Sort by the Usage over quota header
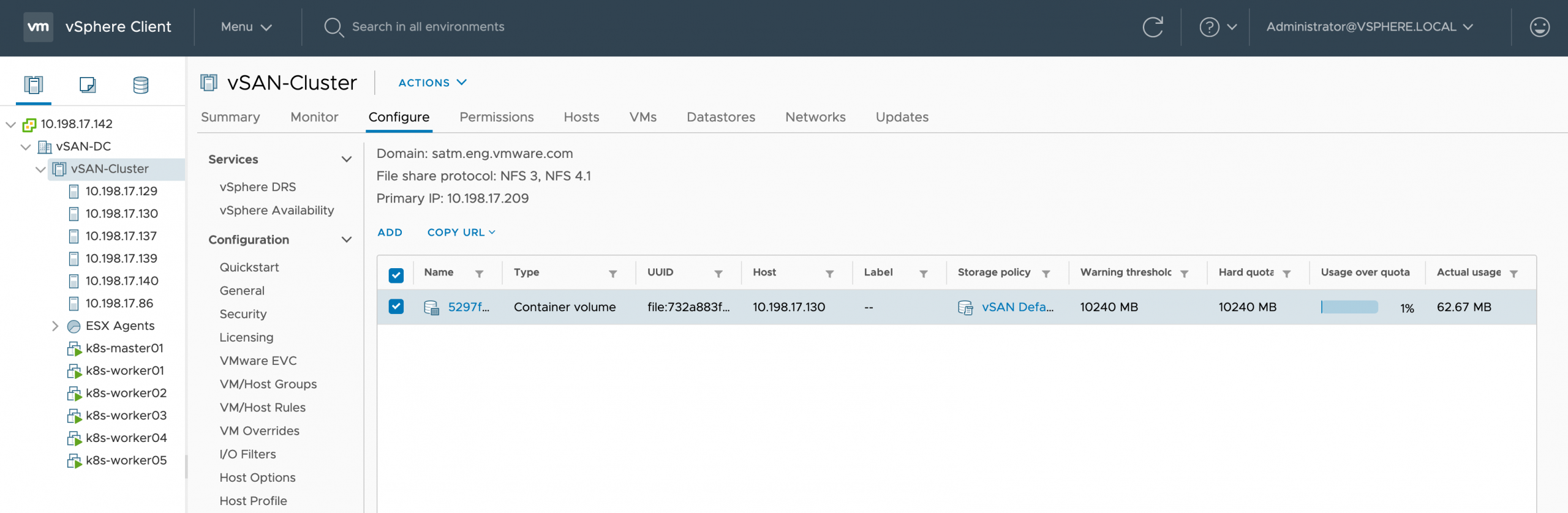The width and height of the screenshot is (1568, 513). click(x=1365, y=272)
